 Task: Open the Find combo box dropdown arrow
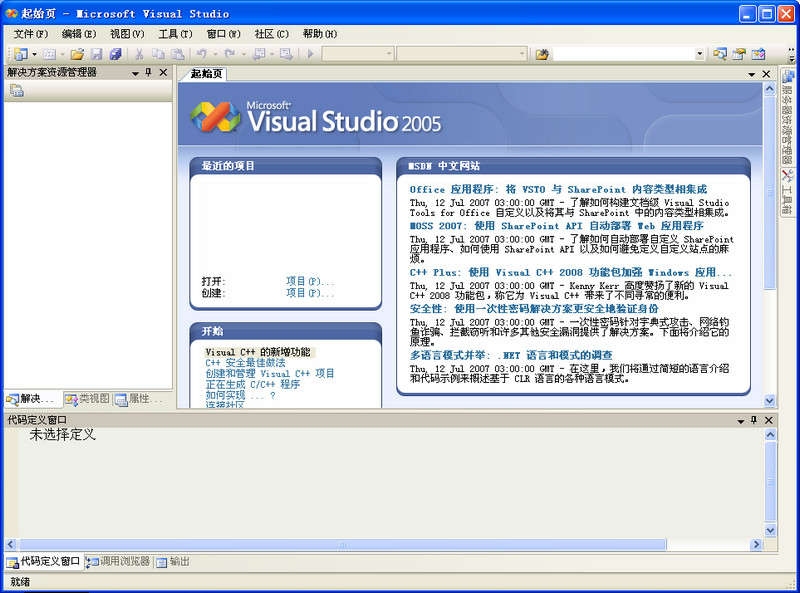[x=699, y=54]
